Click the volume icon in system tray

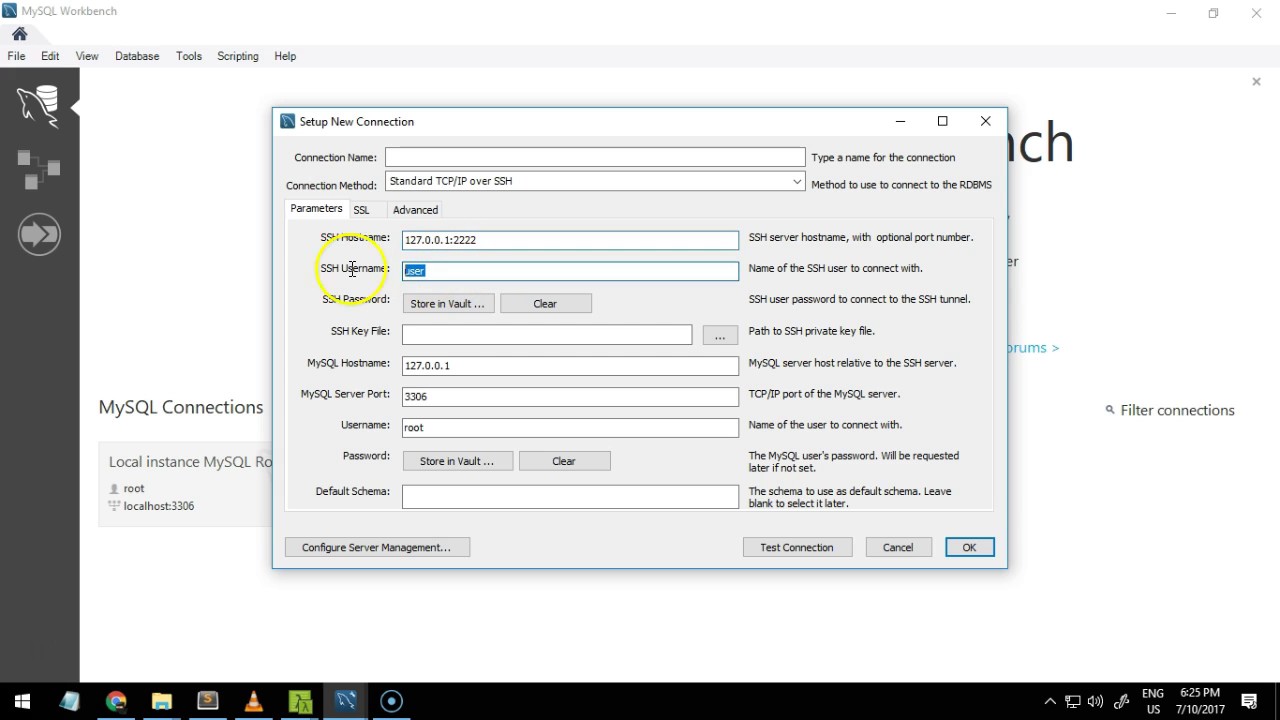click(1096, 701)
